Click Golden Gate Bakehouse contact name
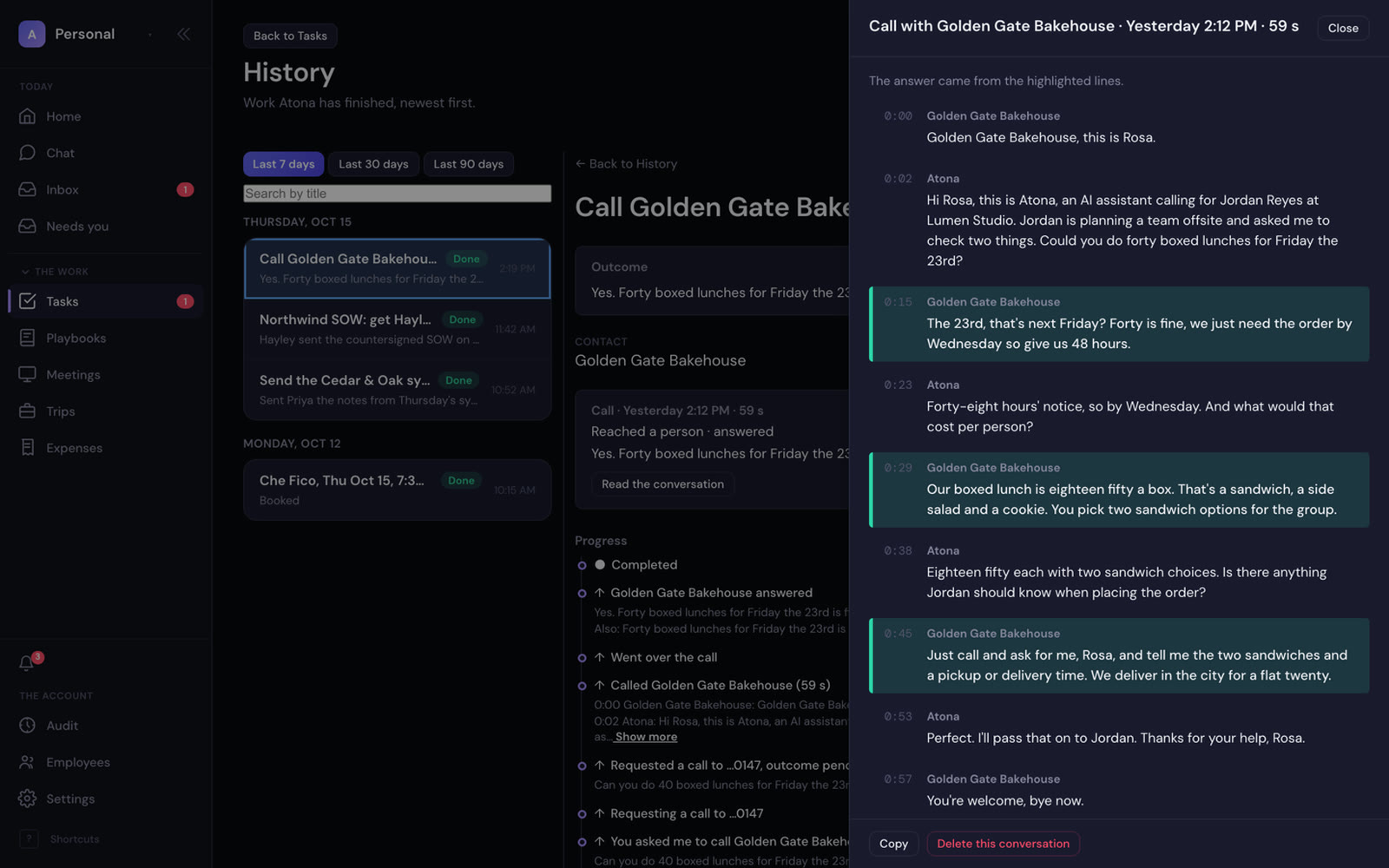 (660, 360)
